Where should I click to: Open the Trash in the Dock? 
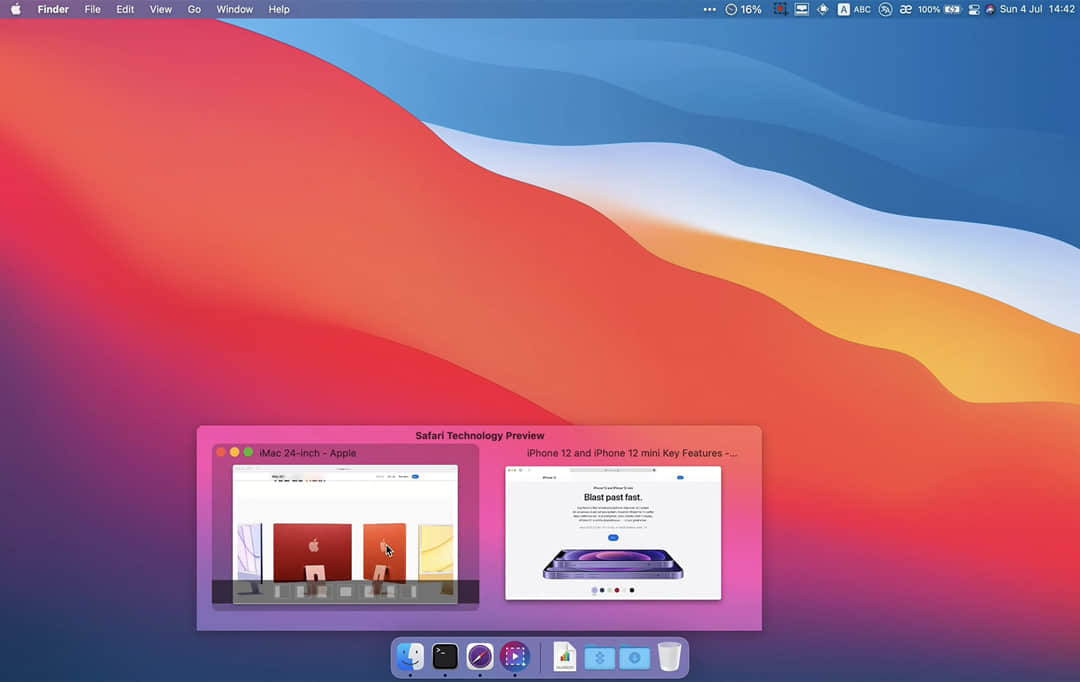pos(669,657)
